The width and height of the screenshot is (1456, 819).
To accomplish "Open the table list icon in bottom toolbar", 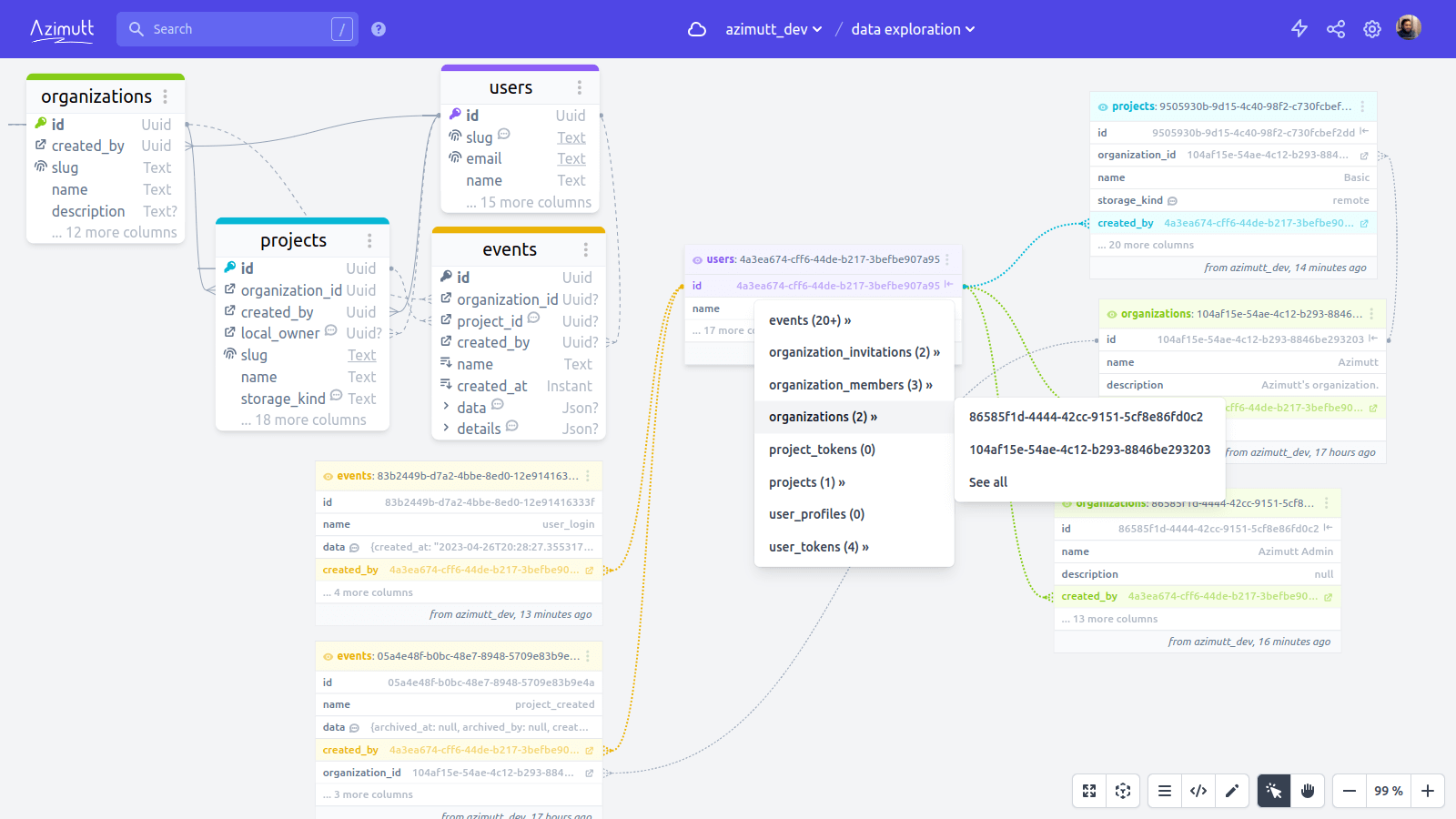I will tap(1165, 791).
